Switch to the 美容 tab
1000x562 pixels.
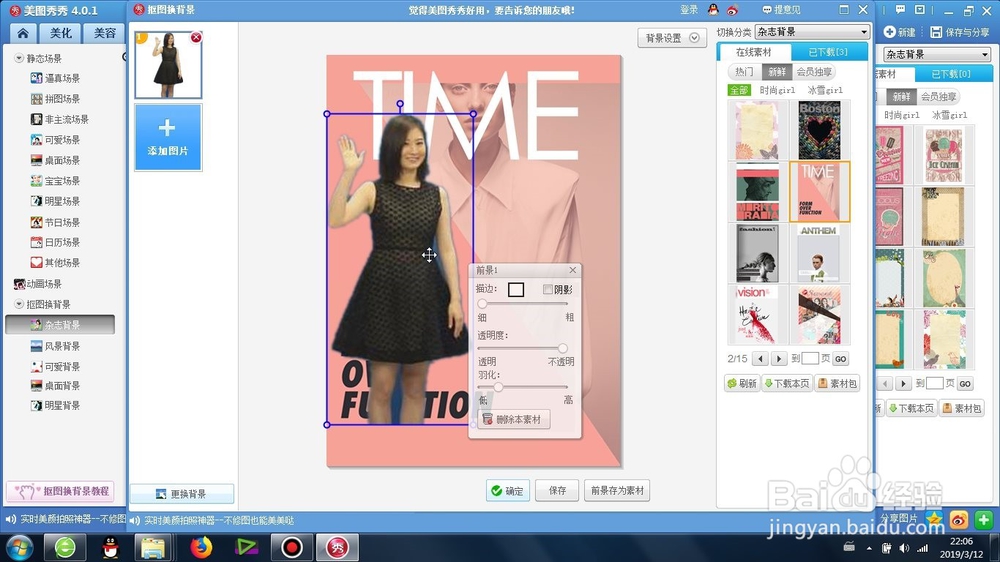(104, 33)
